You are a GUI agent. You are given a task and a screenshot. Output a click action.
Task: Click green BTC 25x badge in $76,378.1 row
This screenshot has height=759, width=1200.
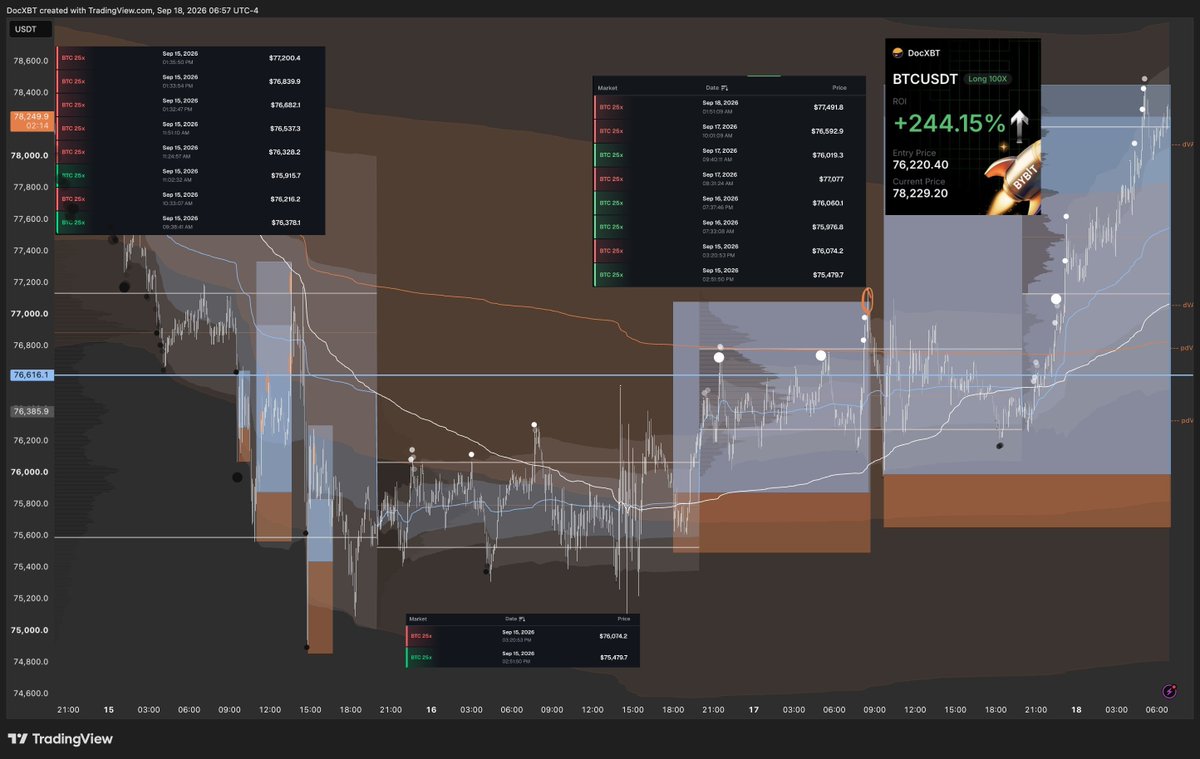(x=73, y=222)
